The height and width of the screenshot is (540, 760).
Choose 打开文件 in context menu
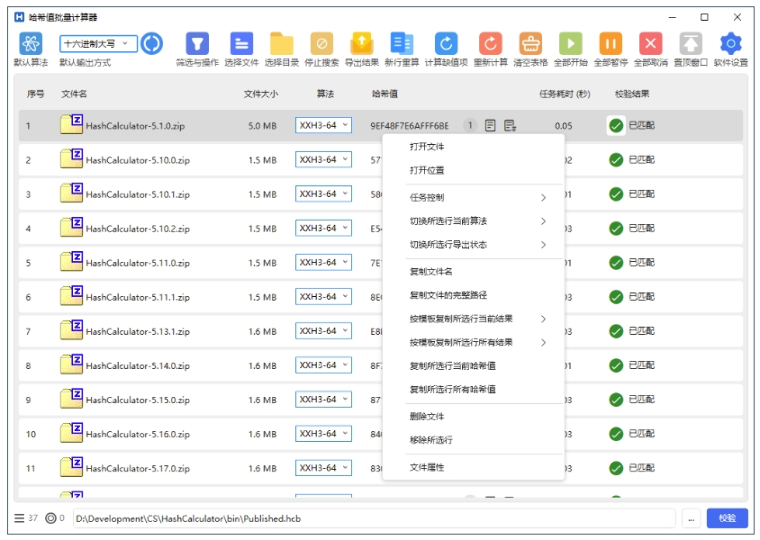point(474,147)
